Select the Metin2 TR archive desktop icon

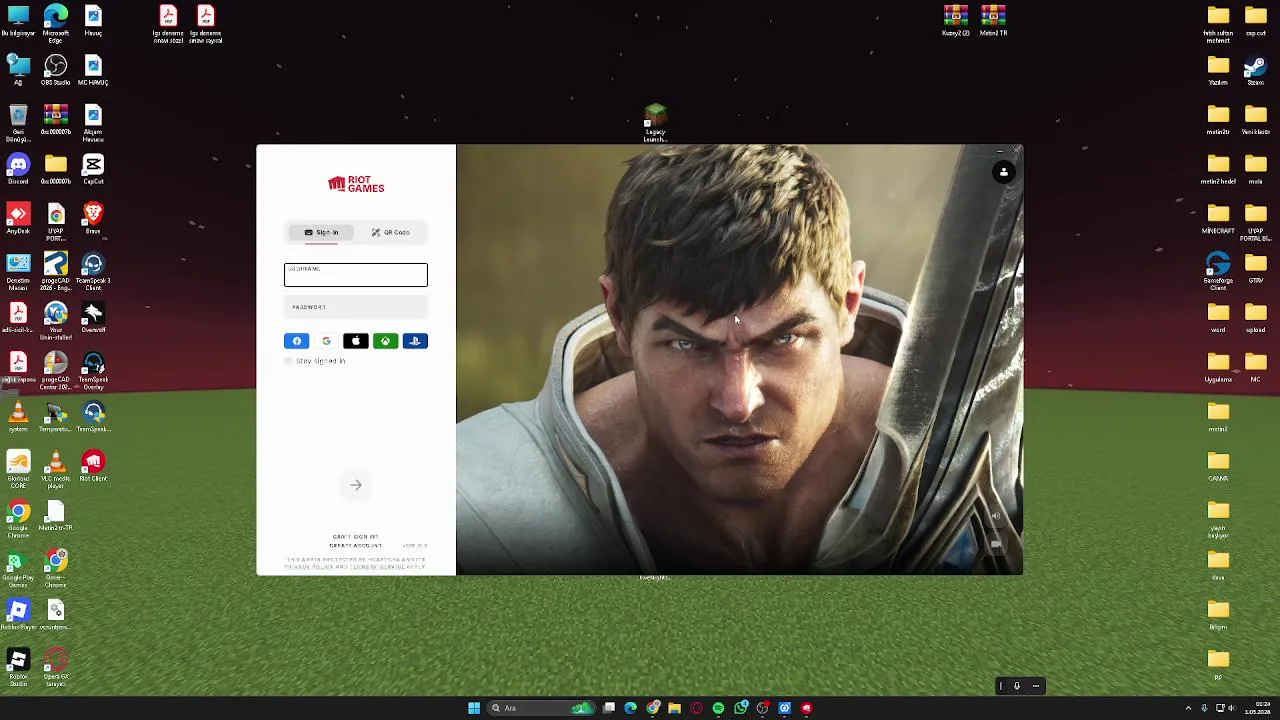993,21
